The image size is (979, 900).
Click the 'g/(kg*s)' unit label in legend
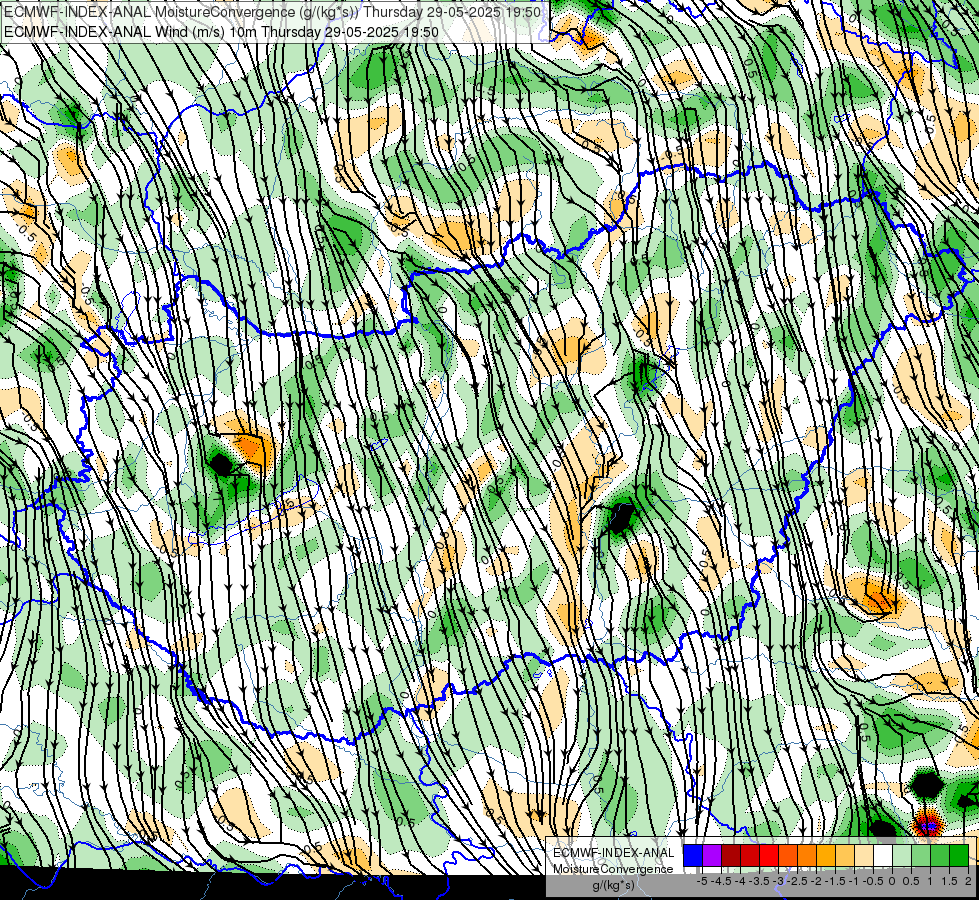[x=613, y=886]
